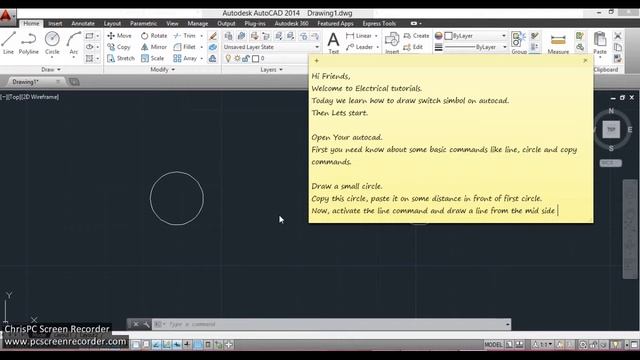
Task: Expand the Modify panel
Action: 162,70
